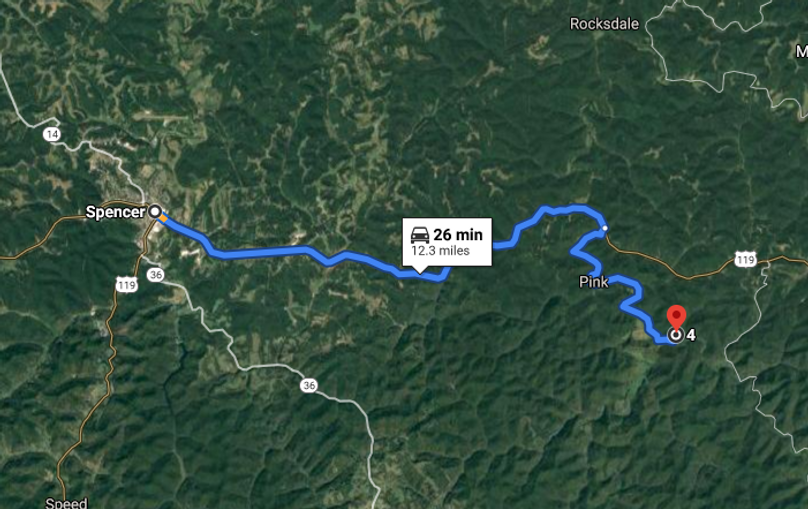Click the car icon in route callout

pos(420,235)
